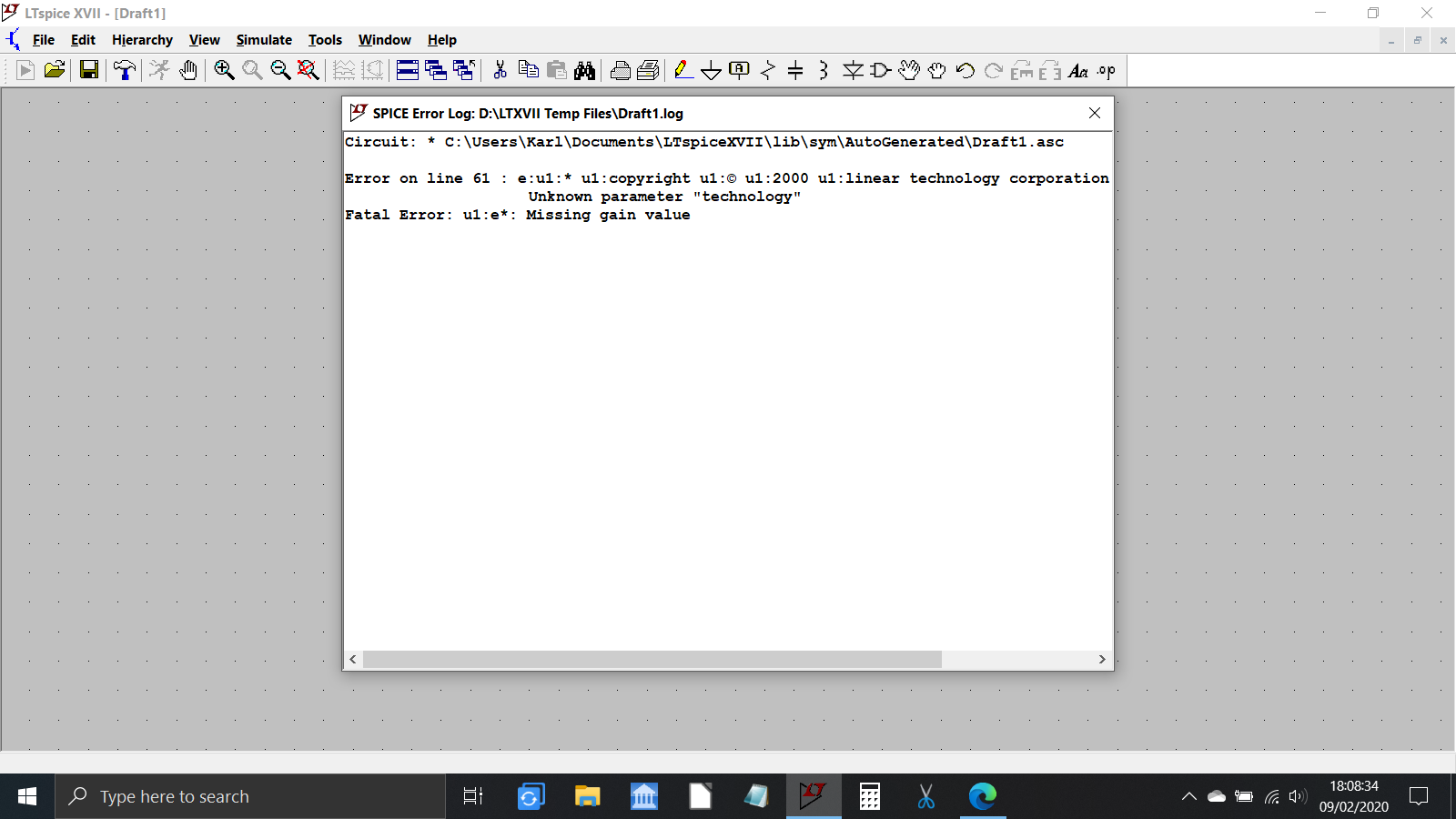Select the Zoom In magnifier
1456x819 pixels.
click(224, 70)
